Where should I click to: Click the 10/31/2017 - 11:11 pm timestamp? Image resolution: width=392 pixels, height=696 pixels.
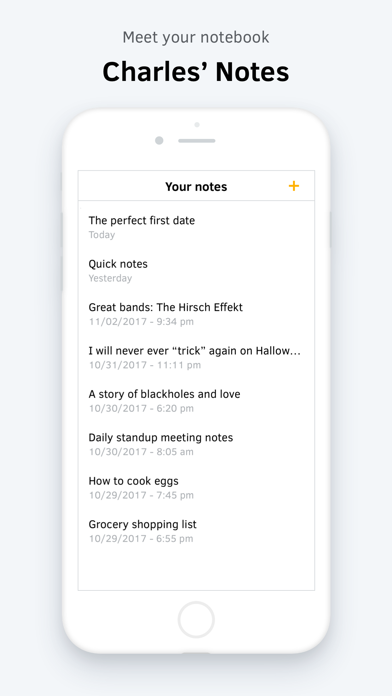[x=145, y=365]
